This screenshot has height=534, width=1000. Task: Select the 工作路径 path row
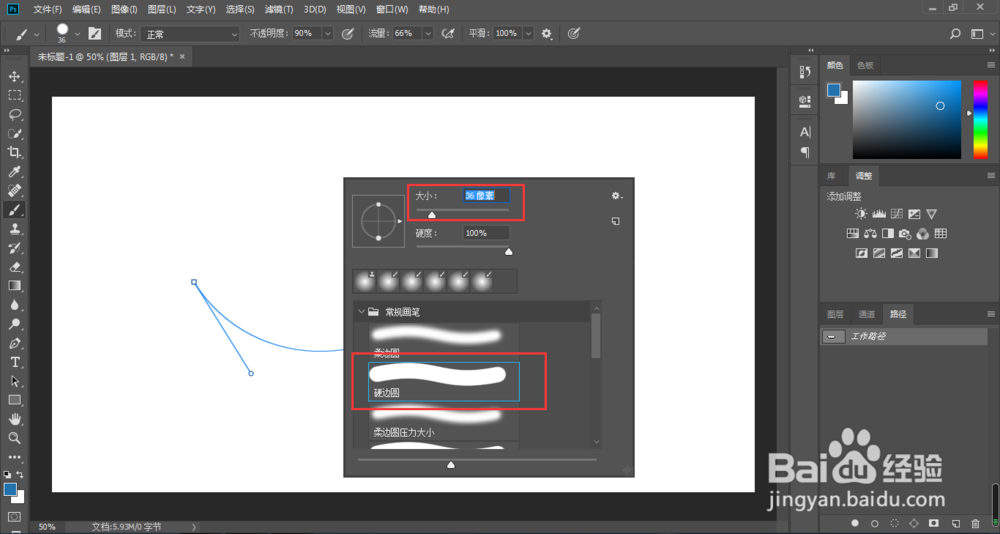904,336
